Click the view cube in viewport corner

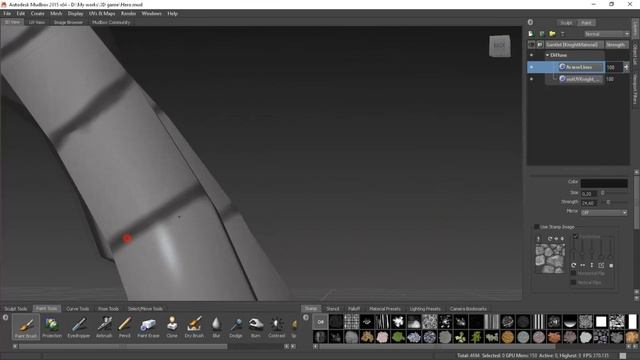[500, 46]
